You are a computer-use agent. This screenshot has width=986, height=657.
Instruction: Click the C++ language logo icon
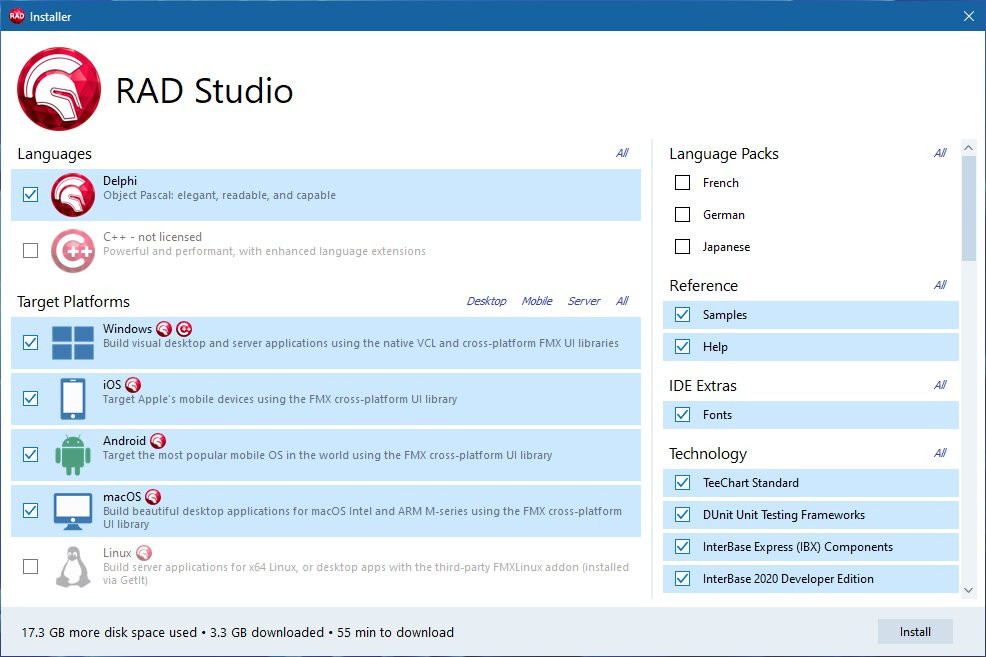click(73, 251)
